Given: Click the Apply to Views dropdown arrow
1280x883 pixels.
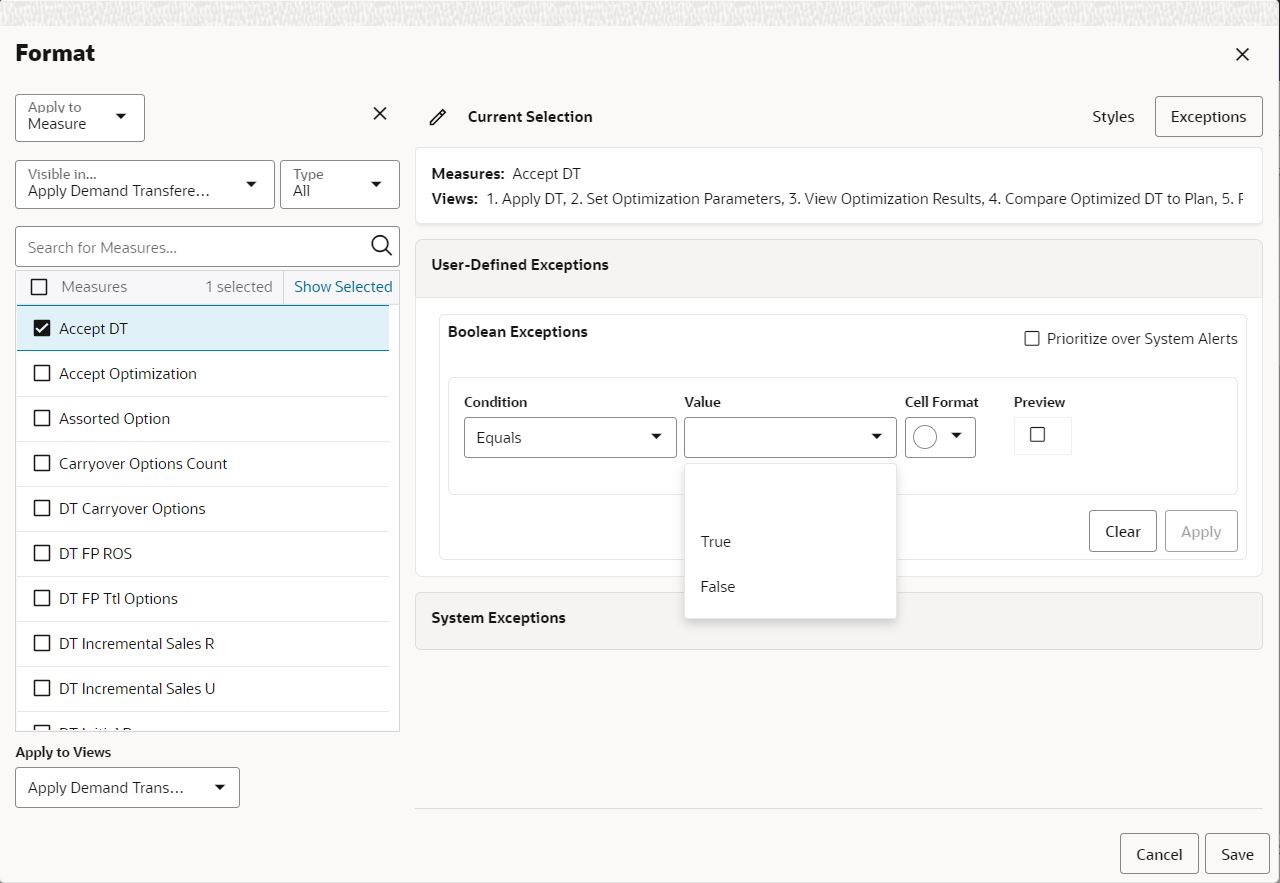Looking at the screenshot, I should 219,787.
